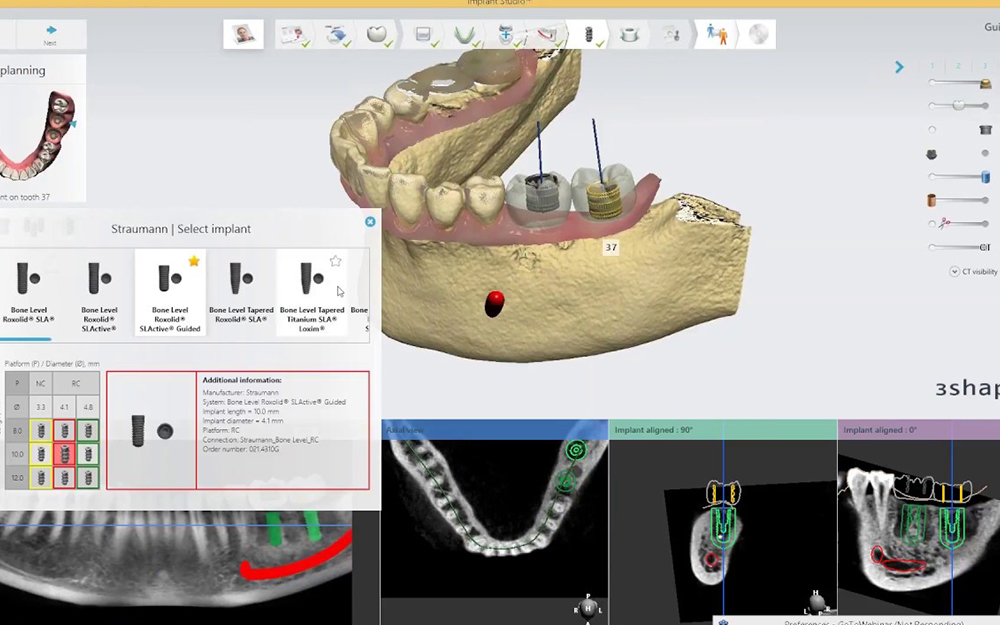Choose selected RC 4.1 length 10.0 implant
The width and height of the screenshot is (1000, 625).
pos(64,454)
